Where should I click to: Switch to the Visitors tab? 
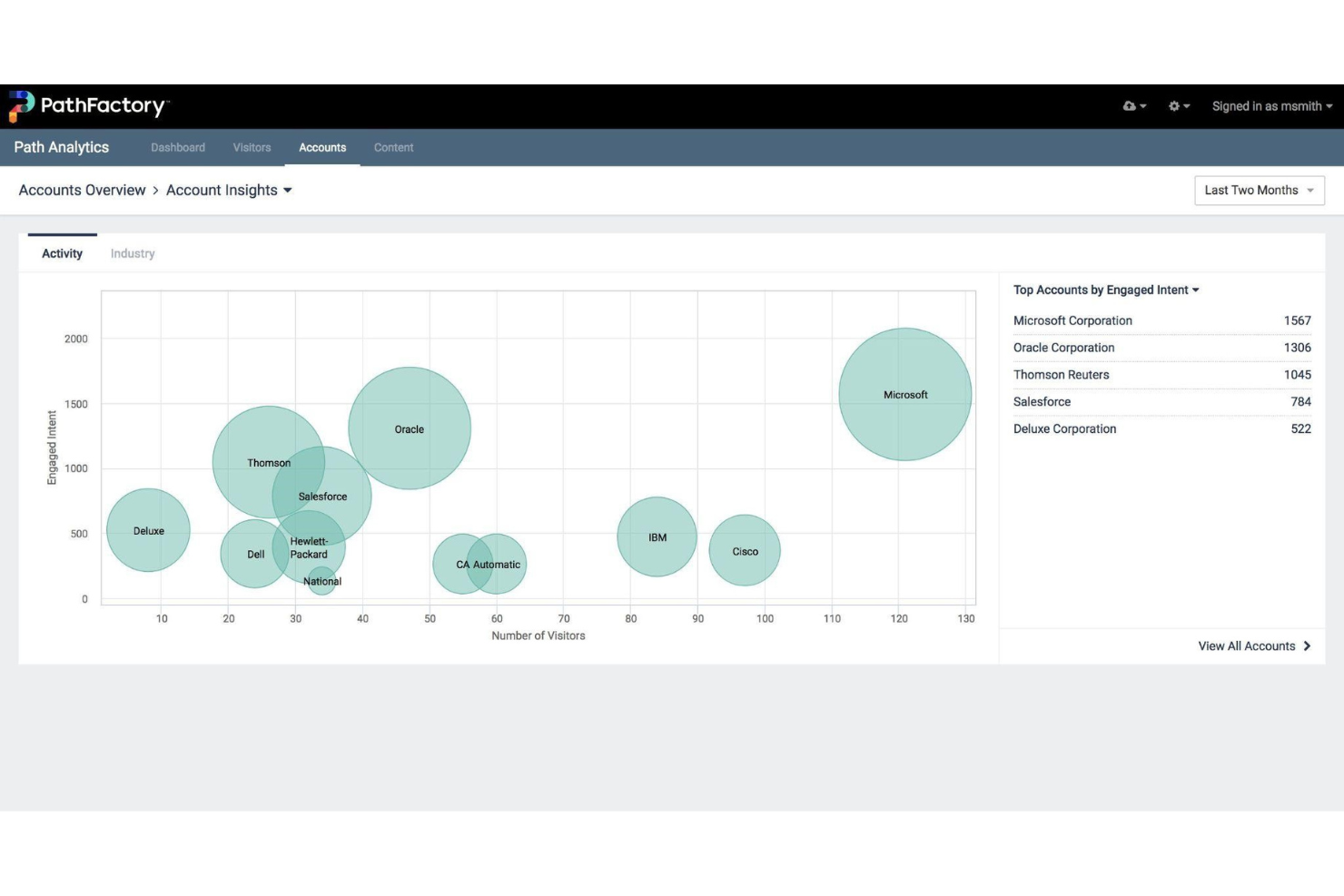tap(252, 147)
